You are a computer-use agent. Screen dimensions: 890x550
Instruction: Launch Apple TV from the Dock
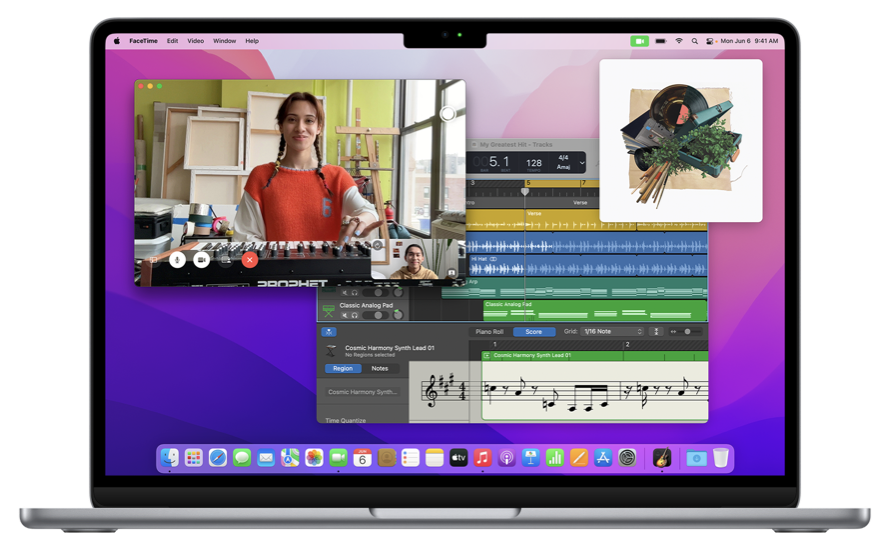459,457
